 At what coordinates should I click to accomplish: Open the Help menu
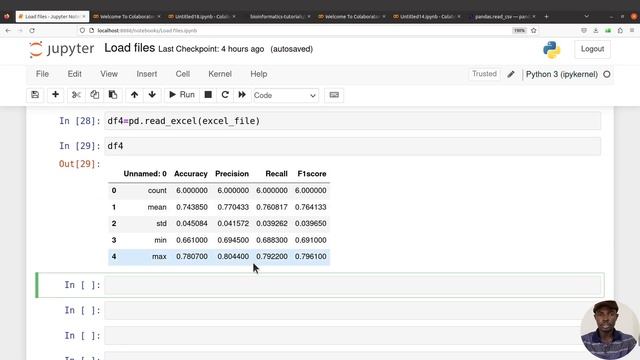[x=259, y=74]
